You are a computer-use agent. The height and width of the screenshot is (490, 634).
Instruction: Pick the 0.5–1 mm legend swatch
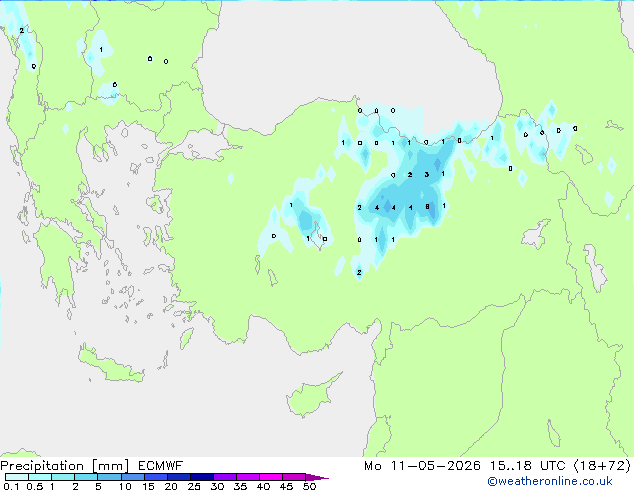pos(40,477)
